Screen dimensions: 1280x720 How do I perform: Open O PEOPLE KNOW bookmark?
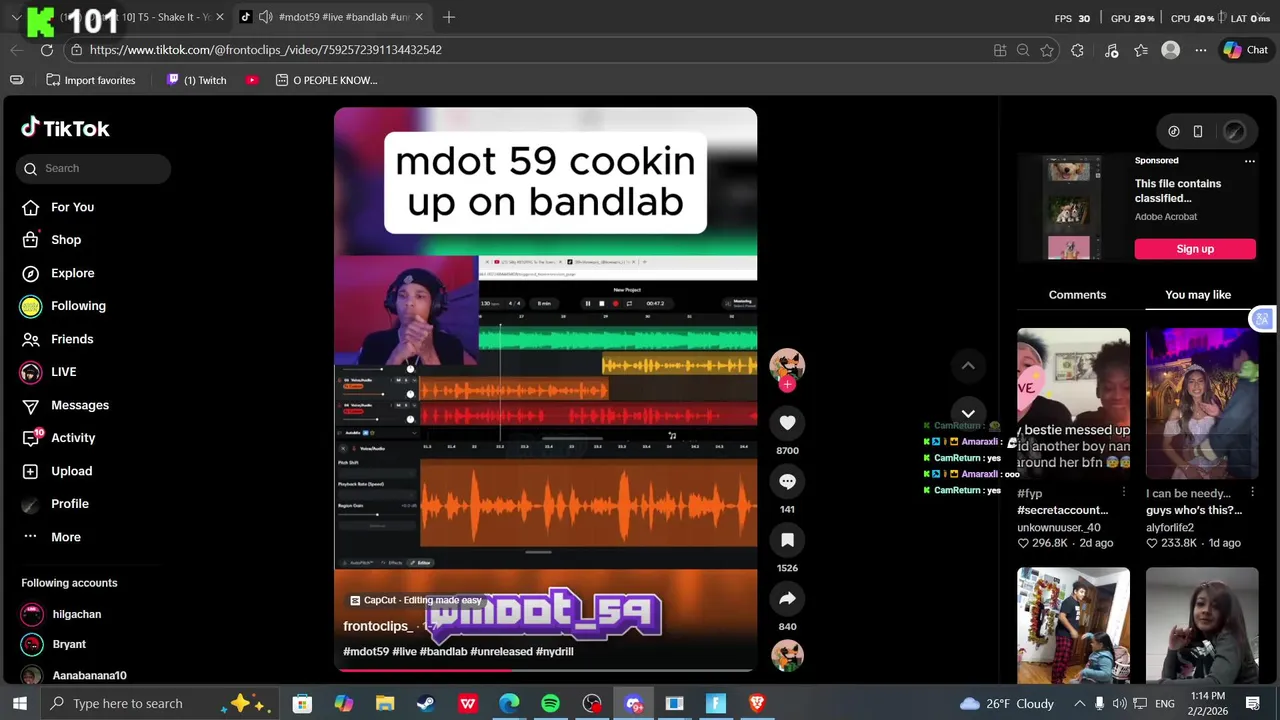(x=327, y=80)
